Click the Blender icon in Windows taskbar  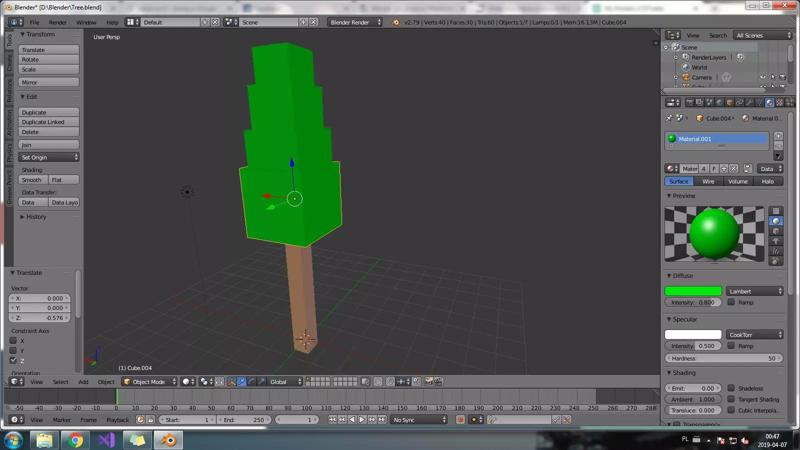point(168,440)
